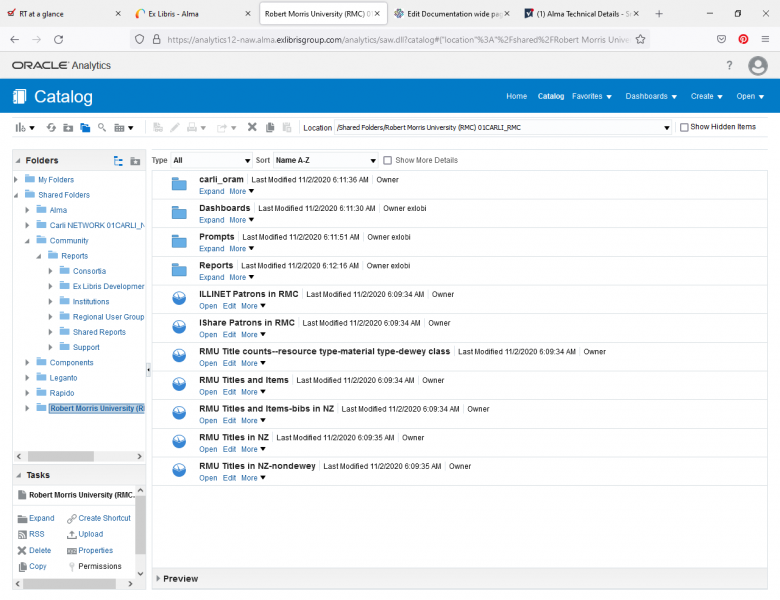Select Shared Reports folder in tree
Screen dimensions: 780x600
(99, 332)
